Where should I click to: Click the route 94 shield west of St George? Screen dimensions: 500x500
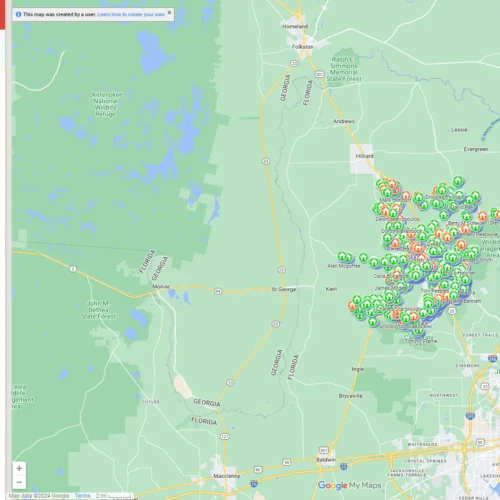click(218, 291)
